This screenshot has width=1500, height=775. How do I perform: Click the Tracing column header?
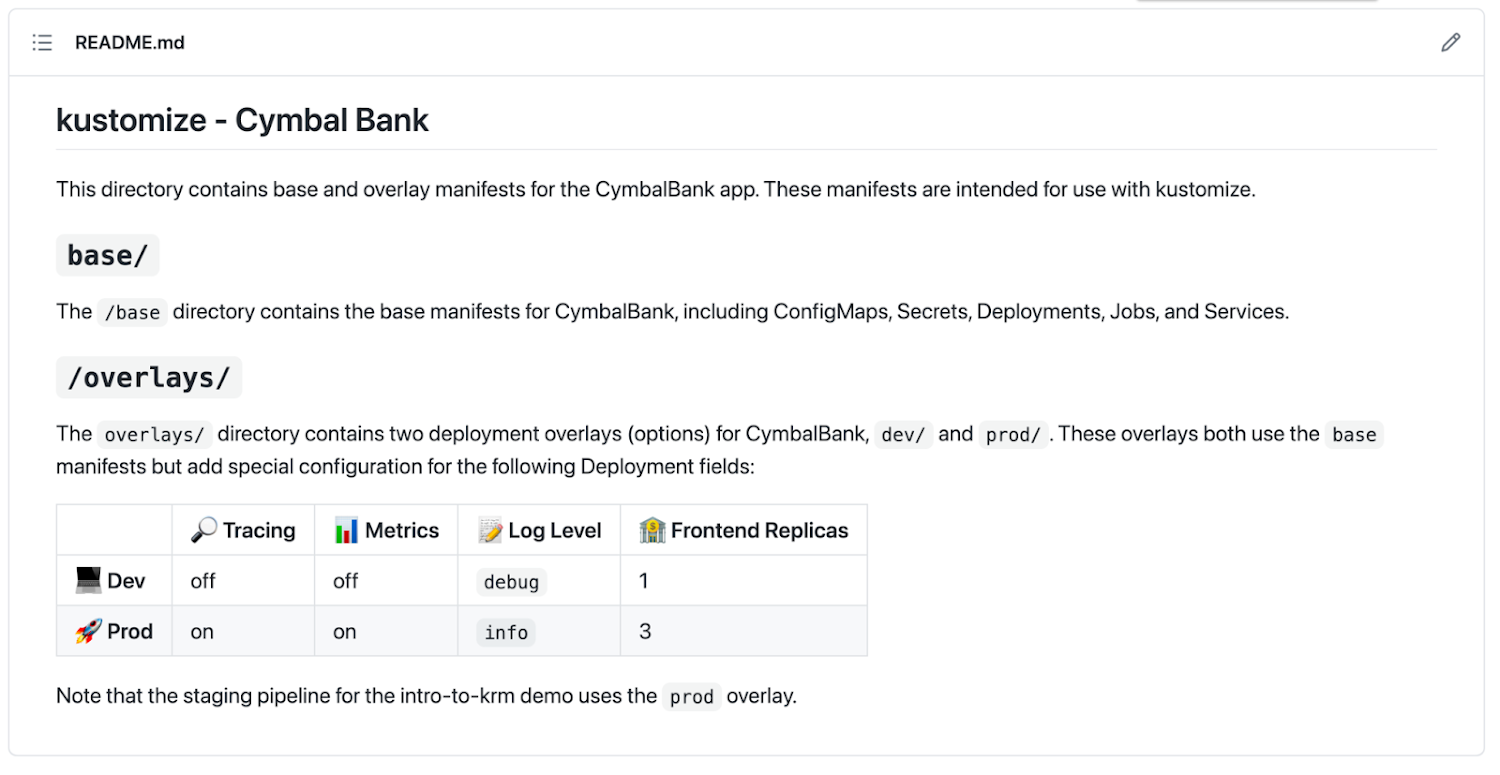pyautogui.click(x=243, y=530)
